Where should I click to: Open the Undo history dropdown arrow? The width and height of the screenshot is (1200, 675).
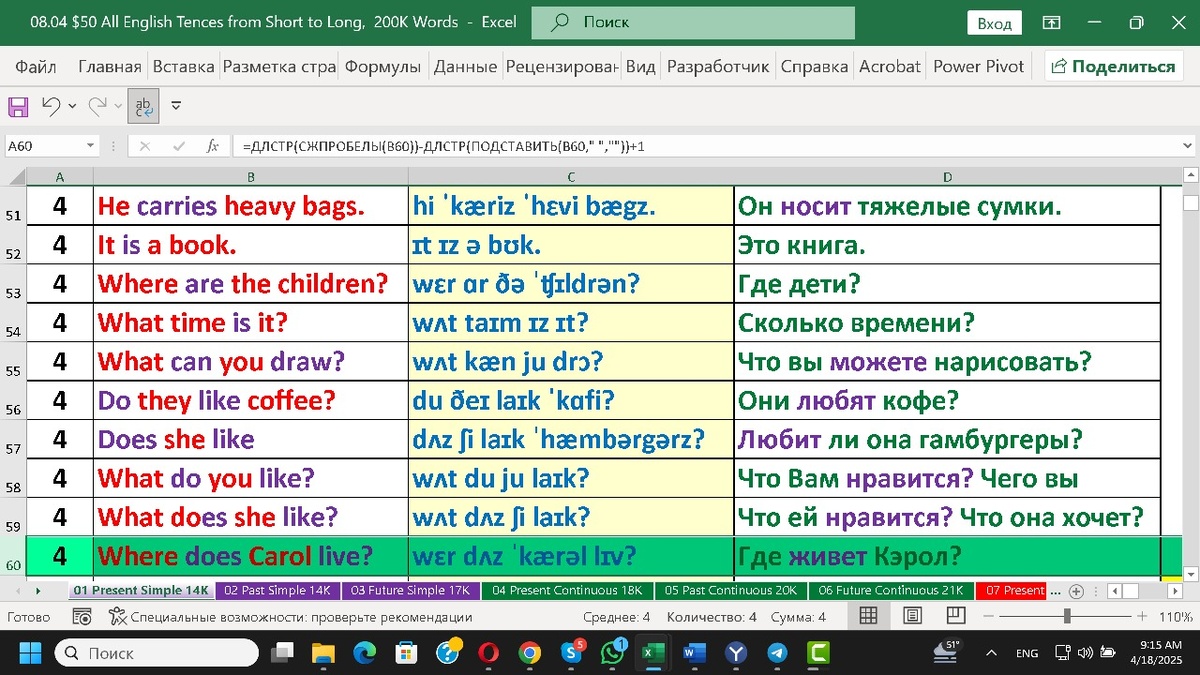coord(73,105)
